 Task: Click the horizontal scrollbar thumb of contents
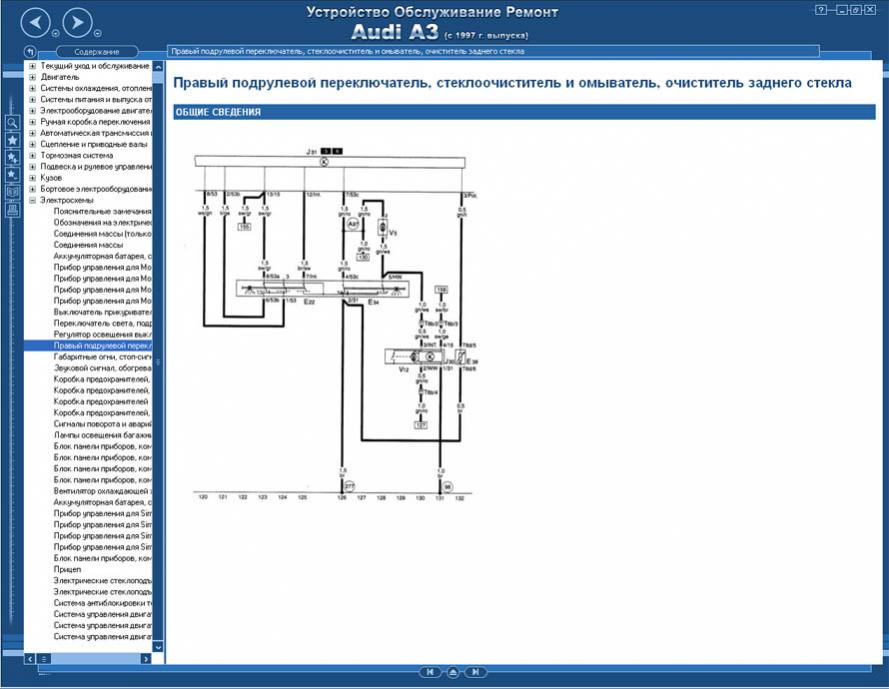coord(44,659)
